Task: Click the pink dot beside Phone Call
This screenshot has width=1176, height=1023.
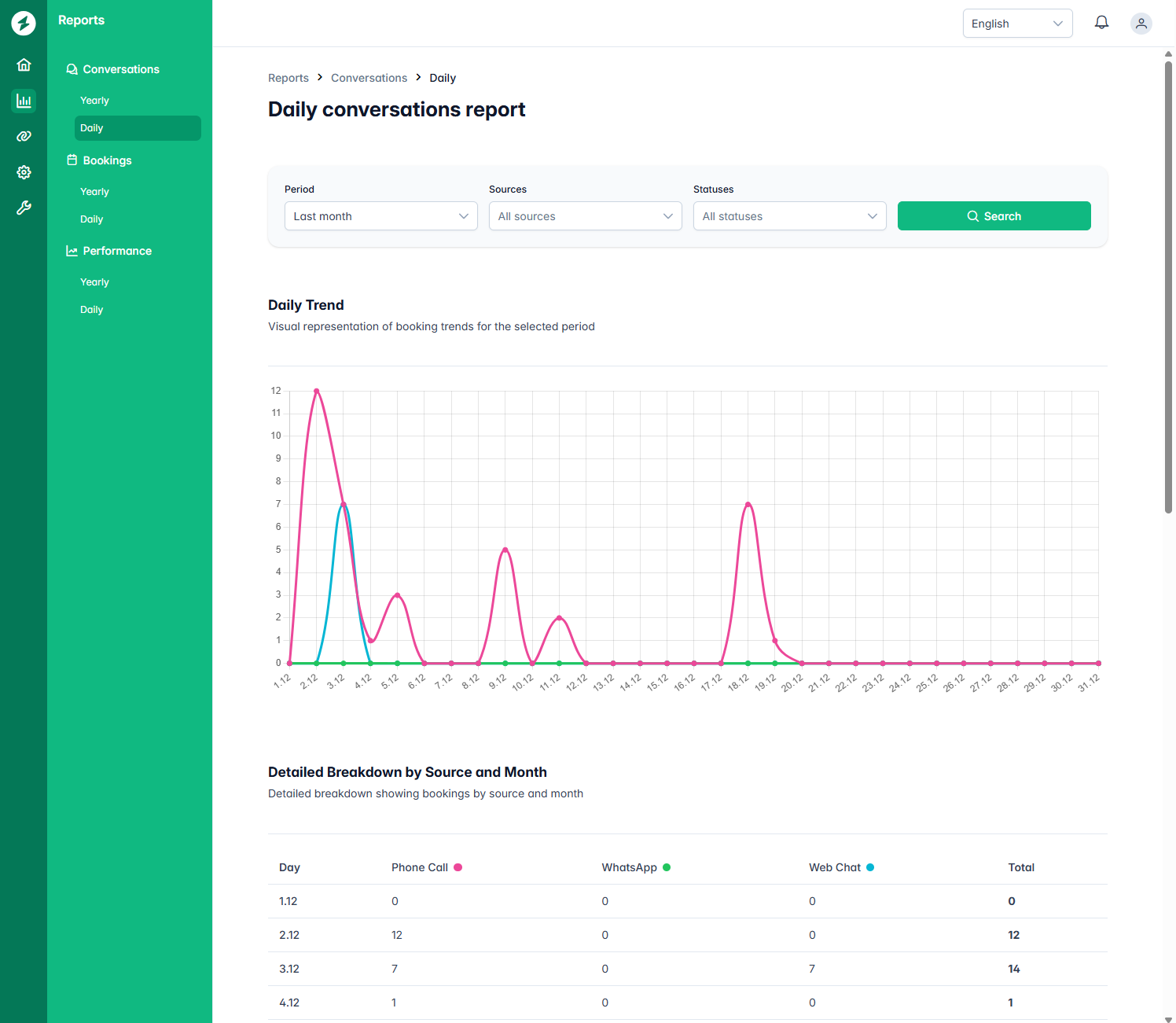Action: [458, 867]
